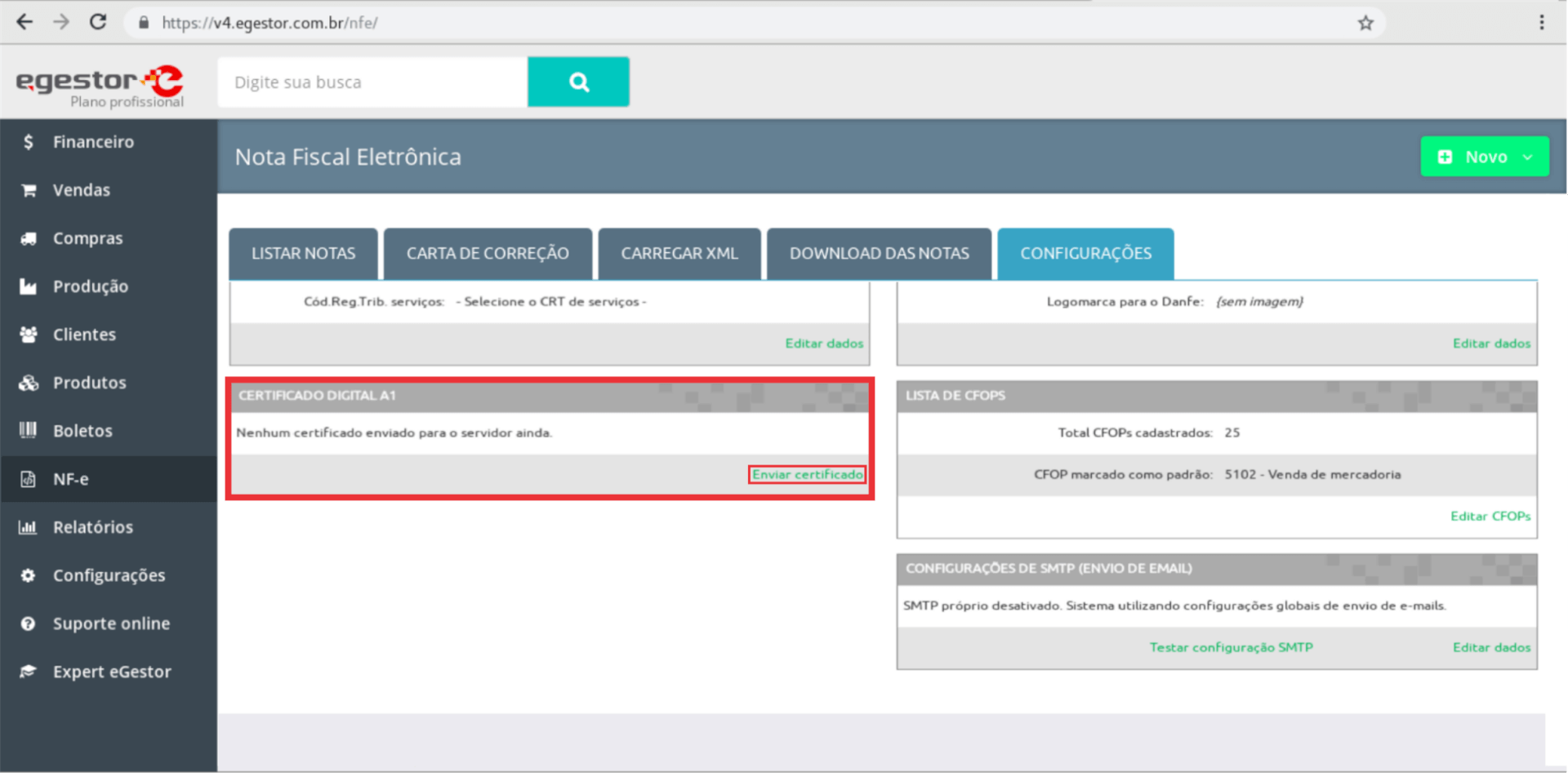Open the Financeiro menu item

point(109,142)
